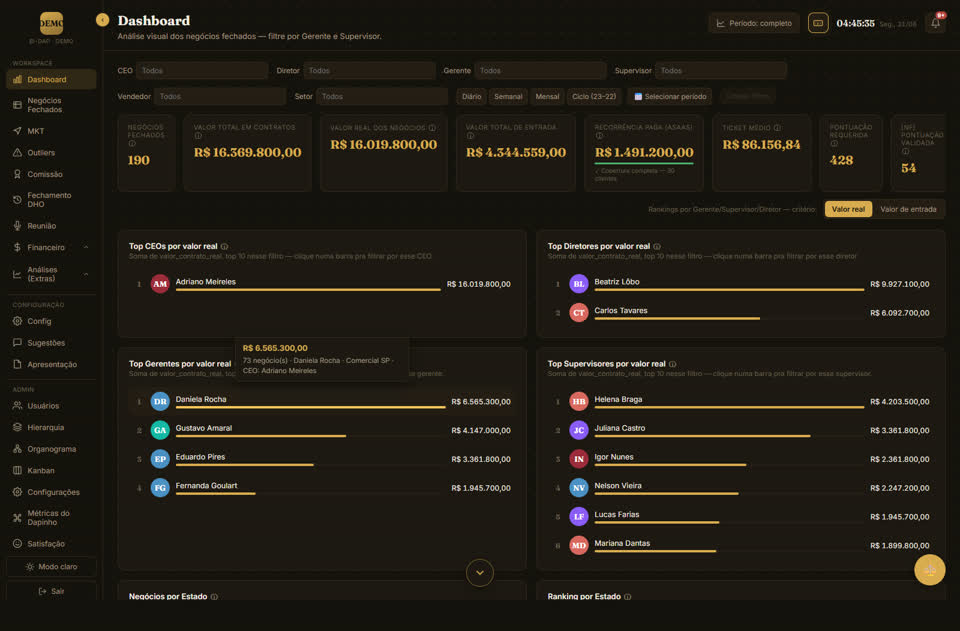The height and width of the screenshot is (631, 960).
Task: Click the Satisfação smiley icon
Action: coord(17,543)
